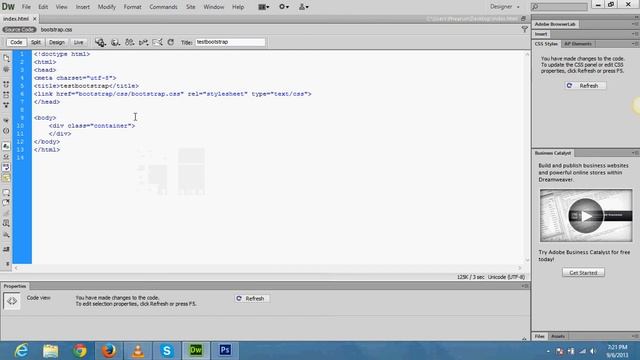Viewport: 640px width, 360px height.
Task: Play the Business Catalyst video thumbnail
Action: [586, 216]
